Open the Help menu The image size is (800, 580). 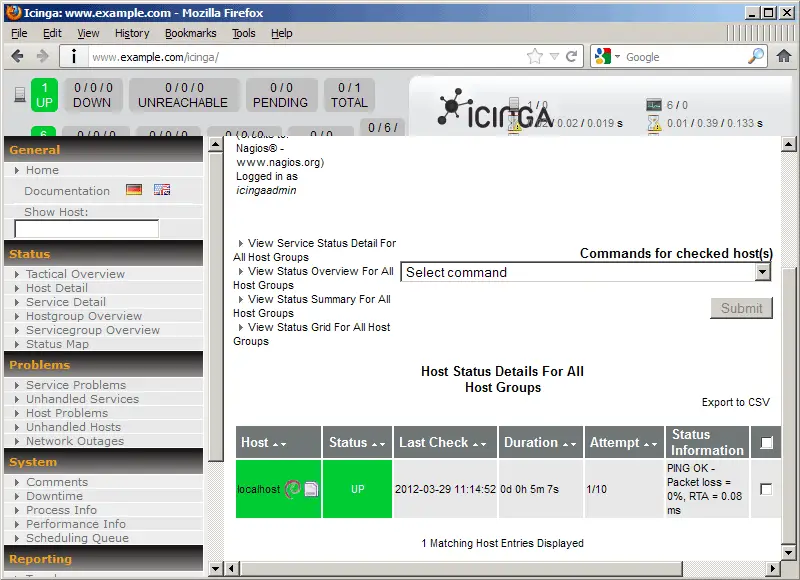[x=282, y=33]
